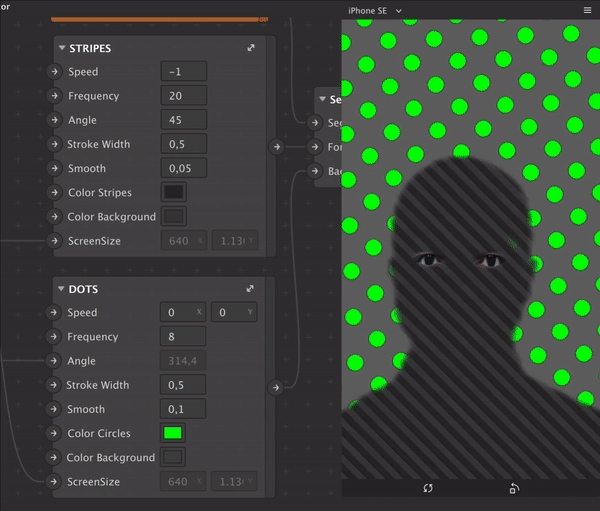Viewport: 600px width, 511px height.
Task: Open the Color Stripes swatch picker
Action: click(174, 192)
